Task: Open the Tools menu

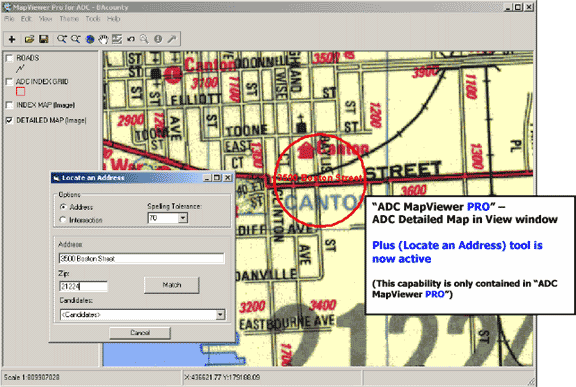Action: pos(93,19)
